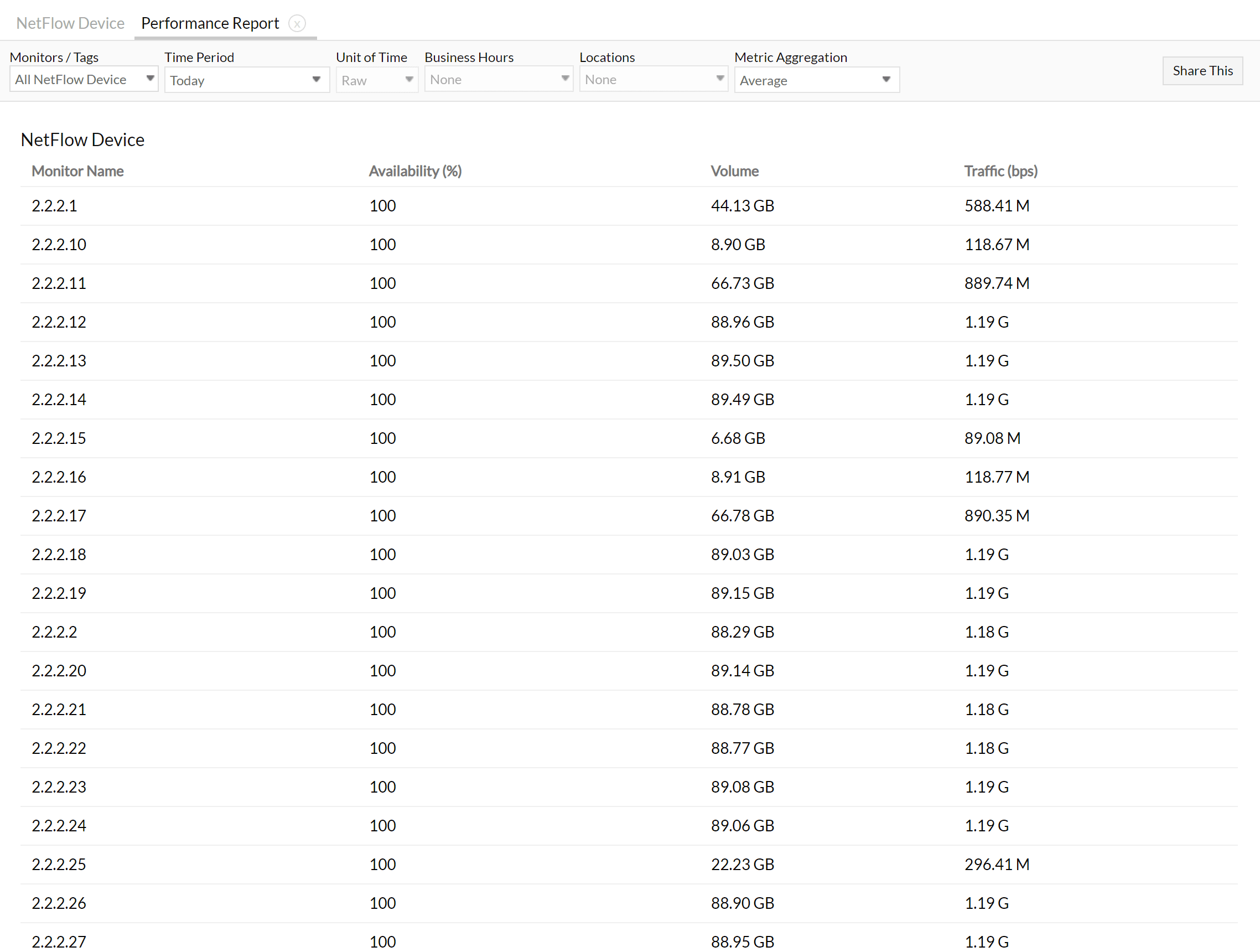Open the Monitors / Tags dropdown
The width and height of the screenshot is (1260, 952).
tap(83, 79)
